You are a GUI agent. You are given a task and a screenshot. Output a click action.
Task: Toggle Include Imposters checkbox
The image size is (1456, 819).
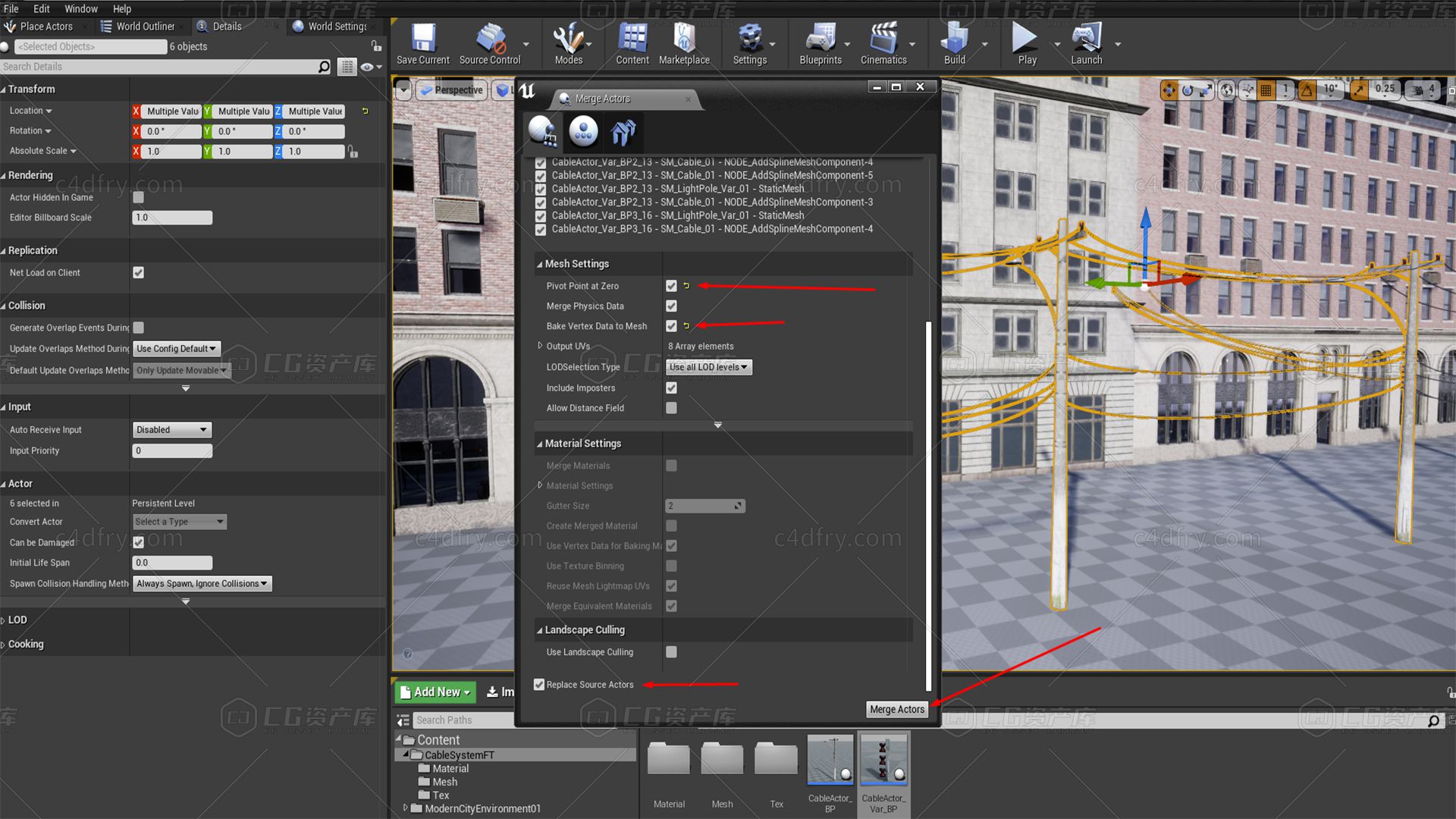671,388
